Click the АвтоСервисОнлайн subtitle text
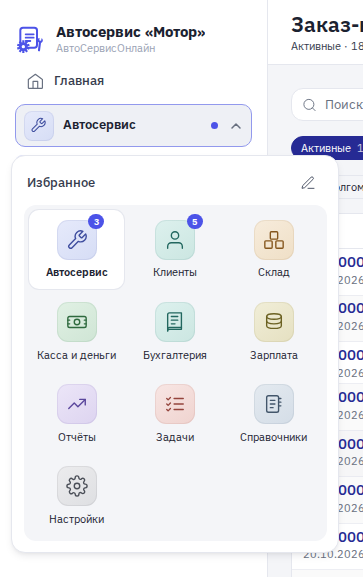 click(x=106, y=48)
